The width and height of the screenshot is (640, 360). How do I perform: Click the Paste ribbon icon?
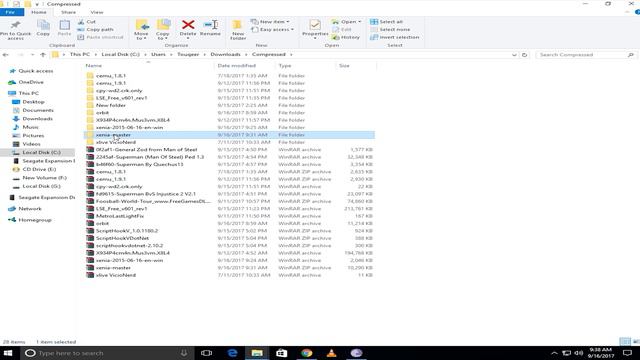click(x=64, y=28)
